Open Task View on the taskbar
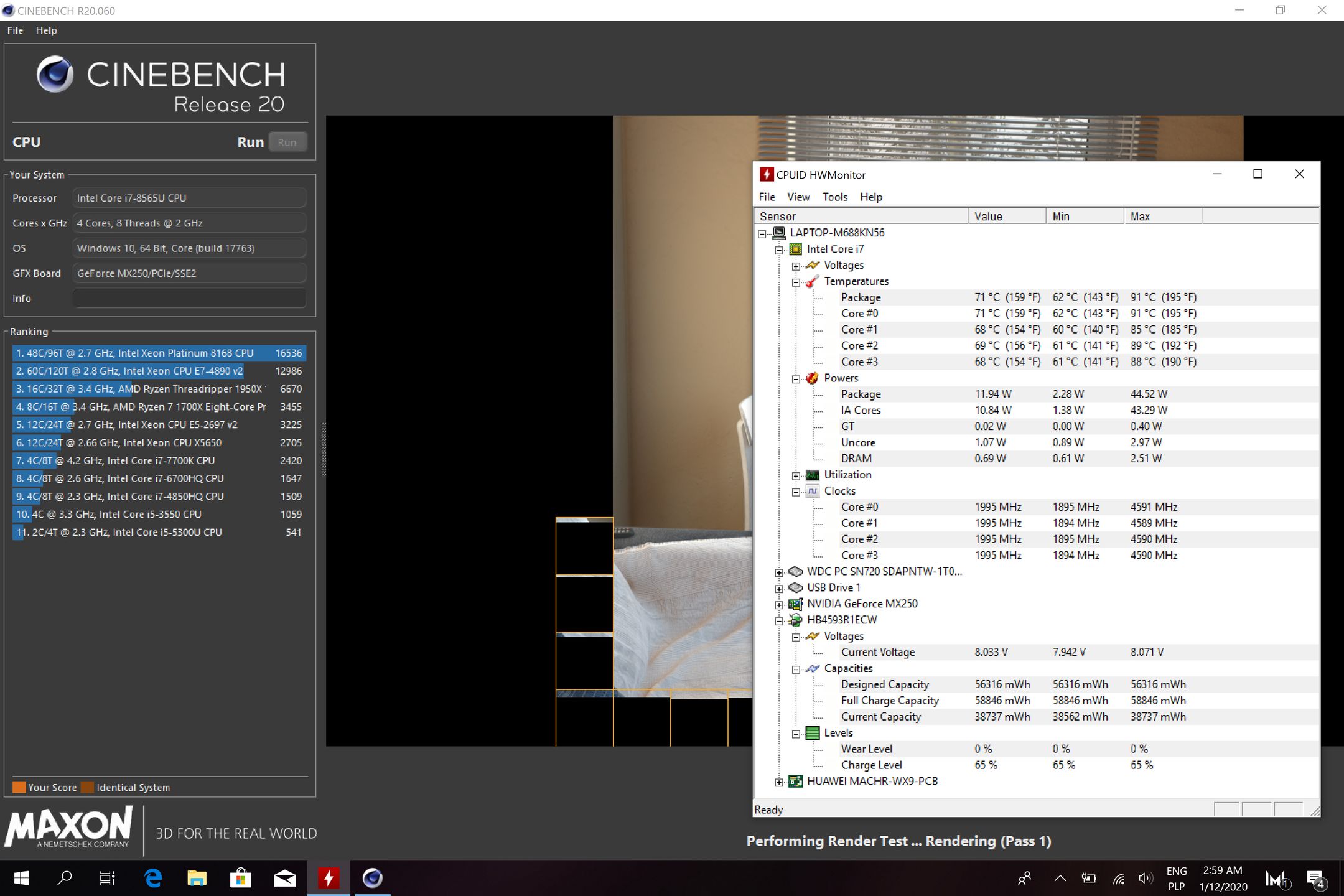This screenshot has height=896, width=1344. pyautogui.click(x=108, y=878)
